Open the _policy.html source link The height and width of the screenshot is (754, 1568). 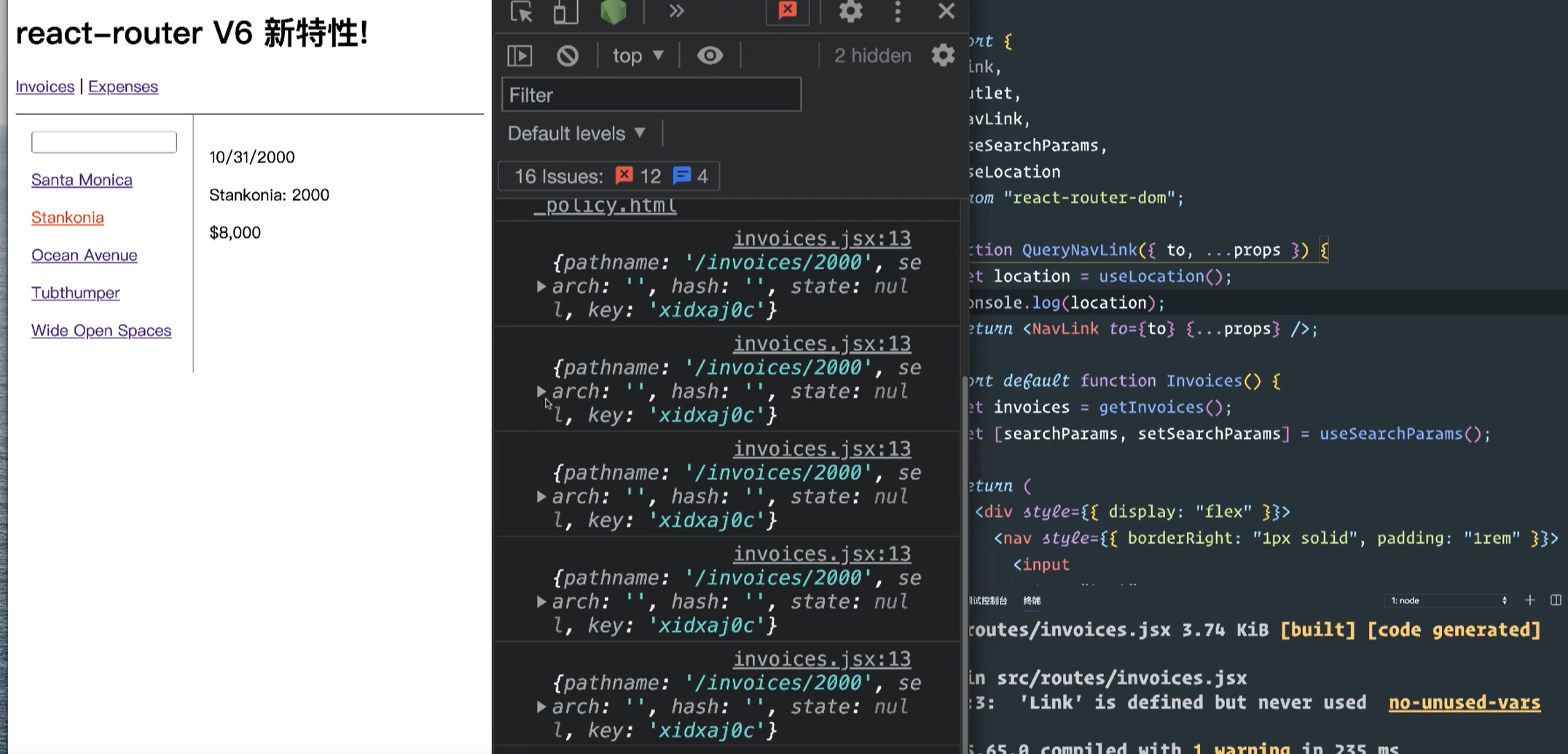click(x=605, y=206)
